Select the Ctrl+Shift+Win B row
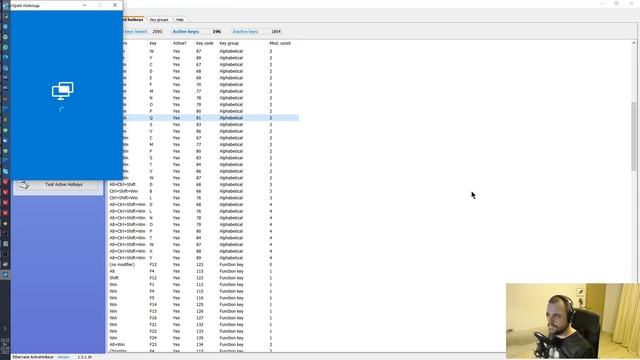 pyautogui.click(x=203, y=191)
